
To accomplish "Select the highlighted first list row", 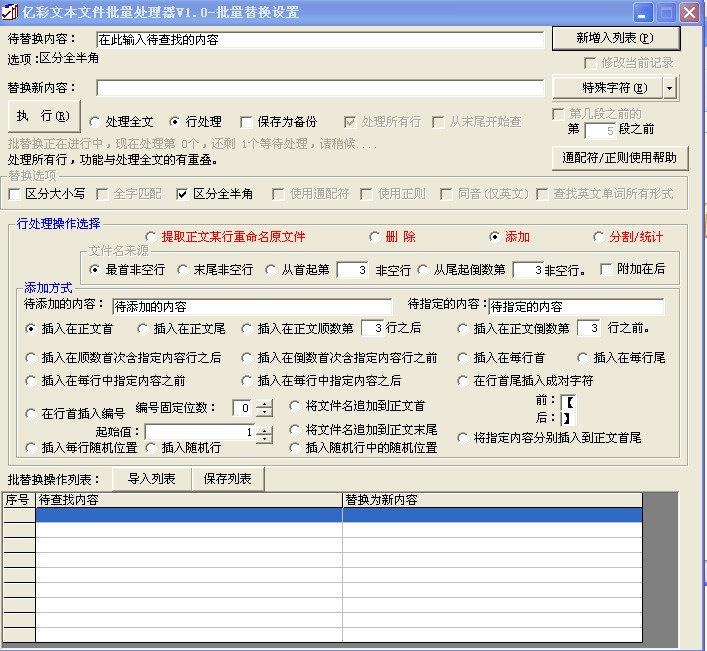I will click(x=339, y=515).
